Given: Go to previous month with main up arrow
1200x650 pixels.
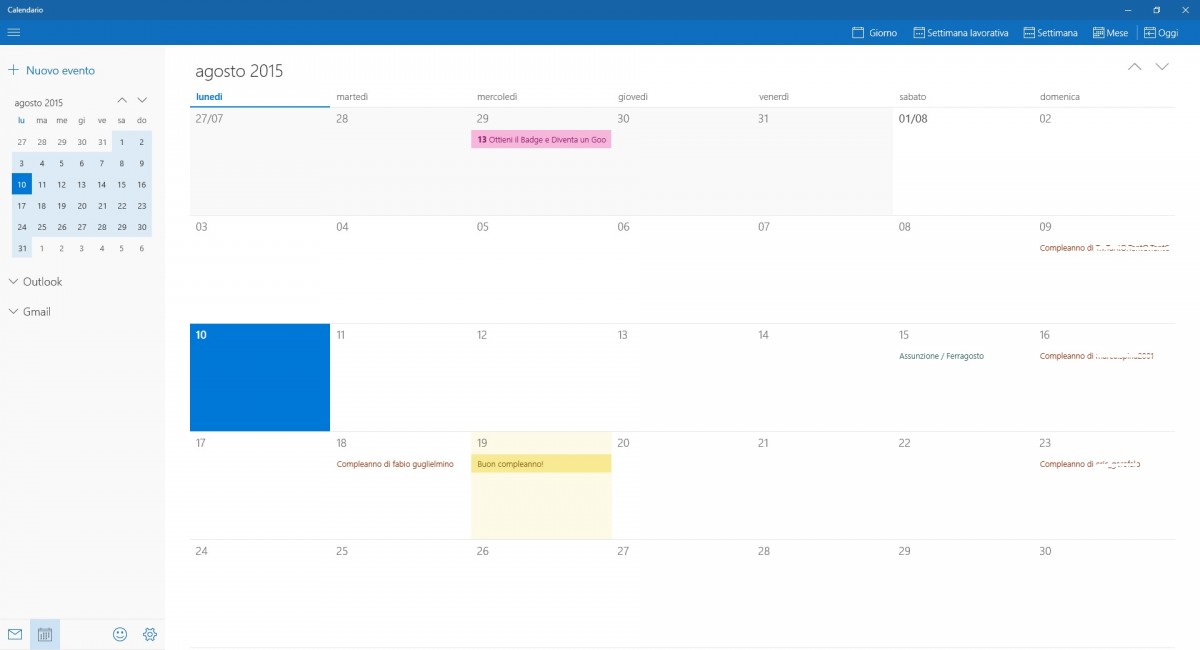Looking at the screenshot, I should click(1135, 67).
